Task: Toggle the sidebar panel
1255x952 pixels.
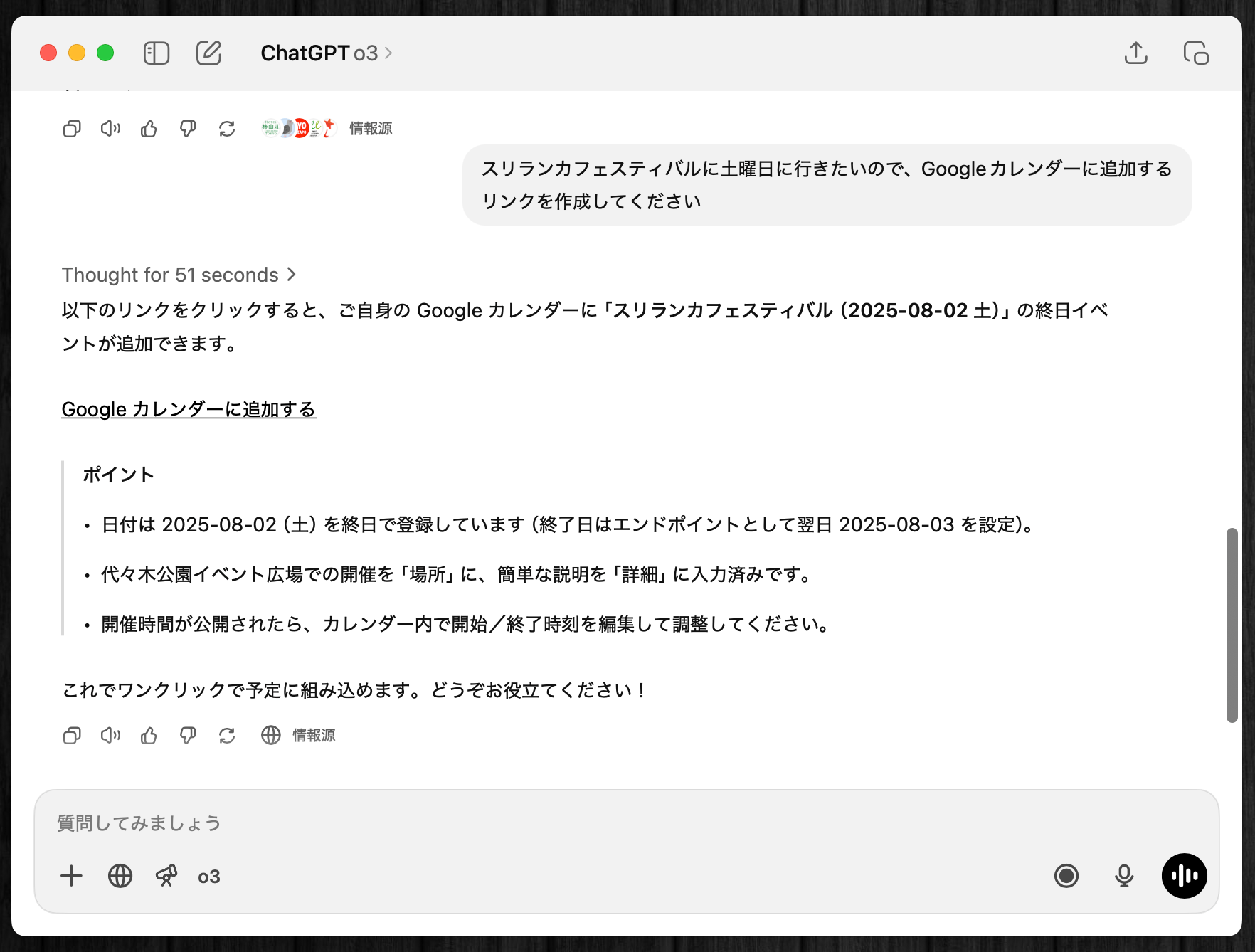Action: tap(156, 53)
